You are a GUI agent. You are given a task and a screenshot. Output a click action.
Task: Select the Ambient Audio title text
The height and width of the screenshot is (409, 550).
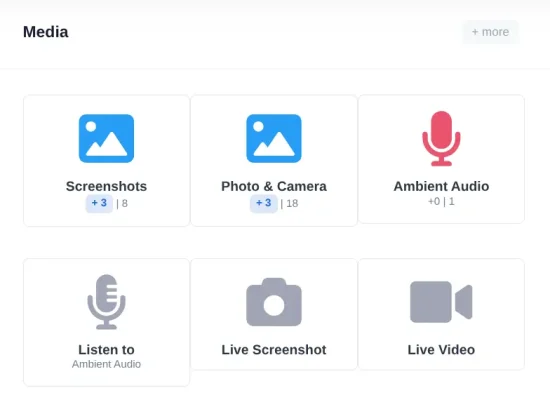pos(441,186)
